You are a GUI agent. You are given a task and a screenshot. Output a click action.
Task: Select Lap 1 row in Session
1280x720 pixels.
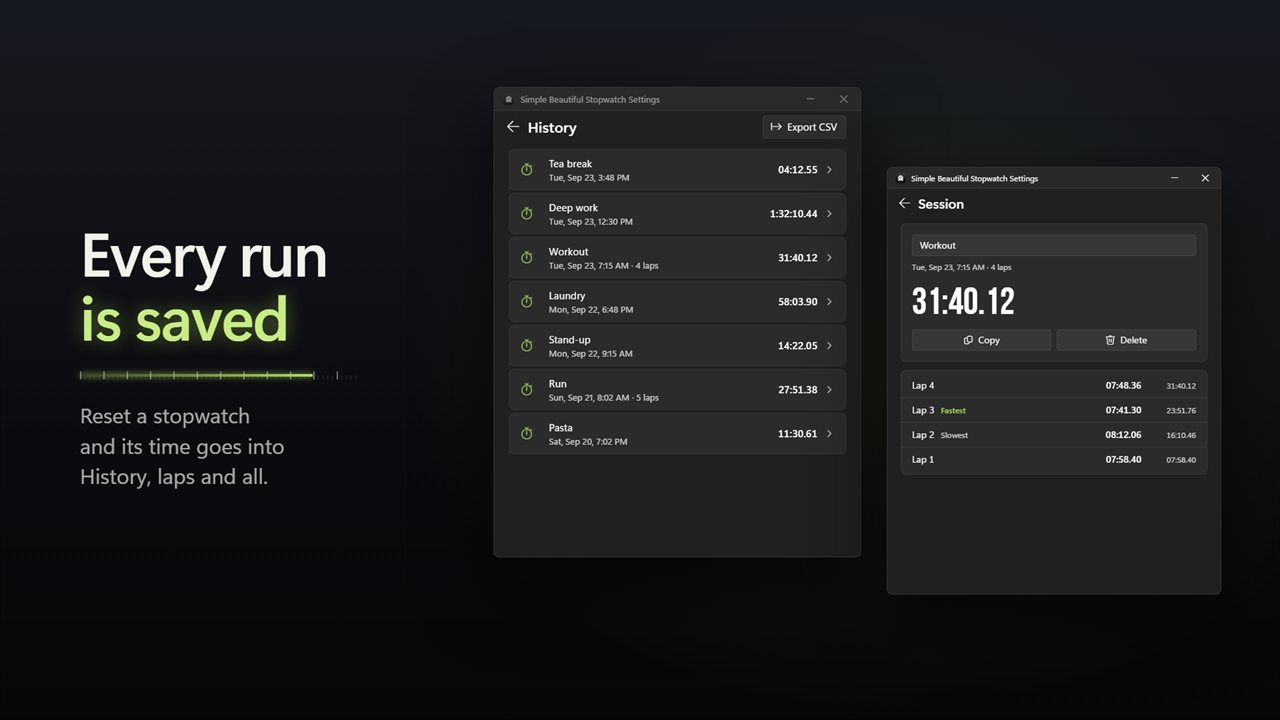click(x=1053, y=460)
